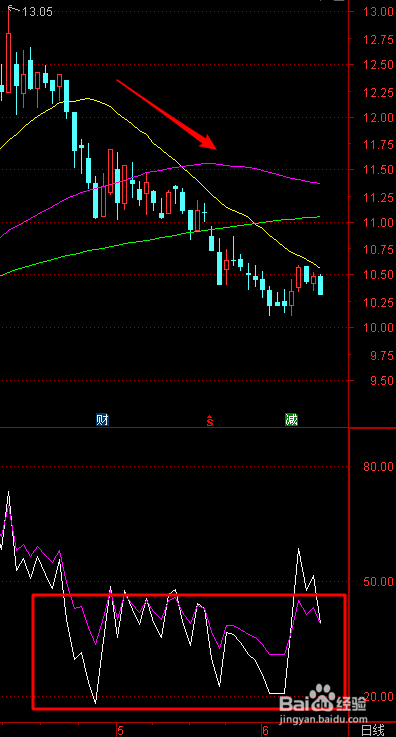Select the 日线 daily period label
The width and height of the screenshot is (396, 737).
[373, 730]
